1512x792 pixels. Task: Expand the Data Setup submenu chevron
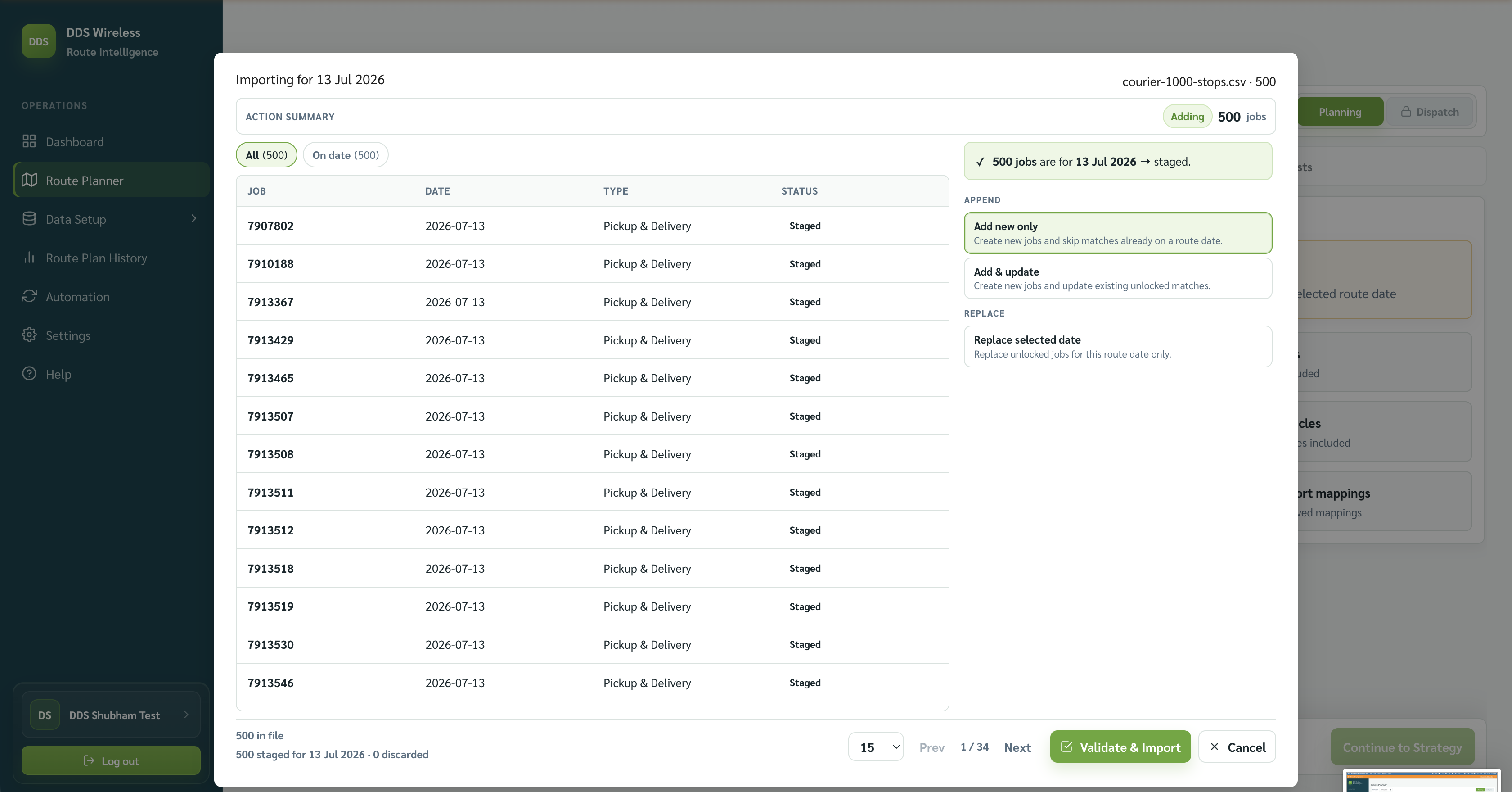(x=193, y=218)
